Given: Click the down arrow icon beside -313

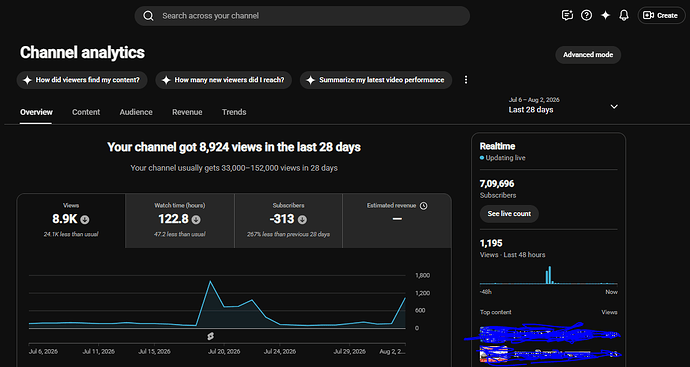Looking at the screenshot, I should 302,220.
